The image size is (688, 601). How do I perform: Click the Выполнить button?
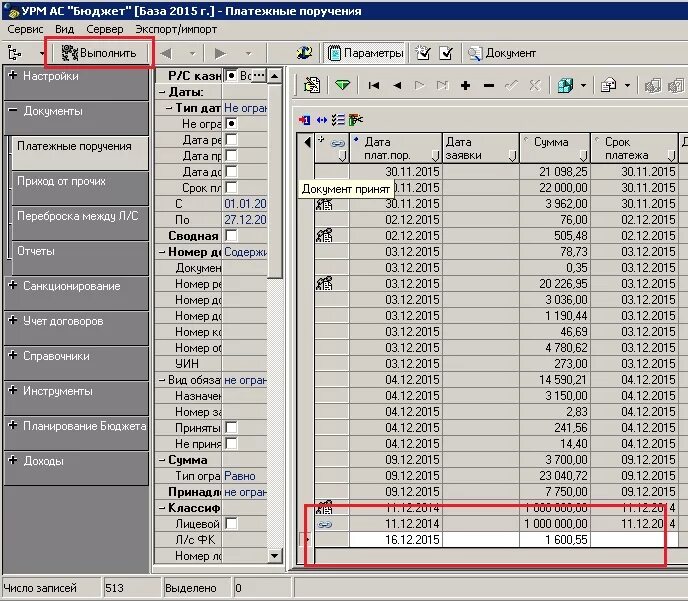(x=99, y=53)
